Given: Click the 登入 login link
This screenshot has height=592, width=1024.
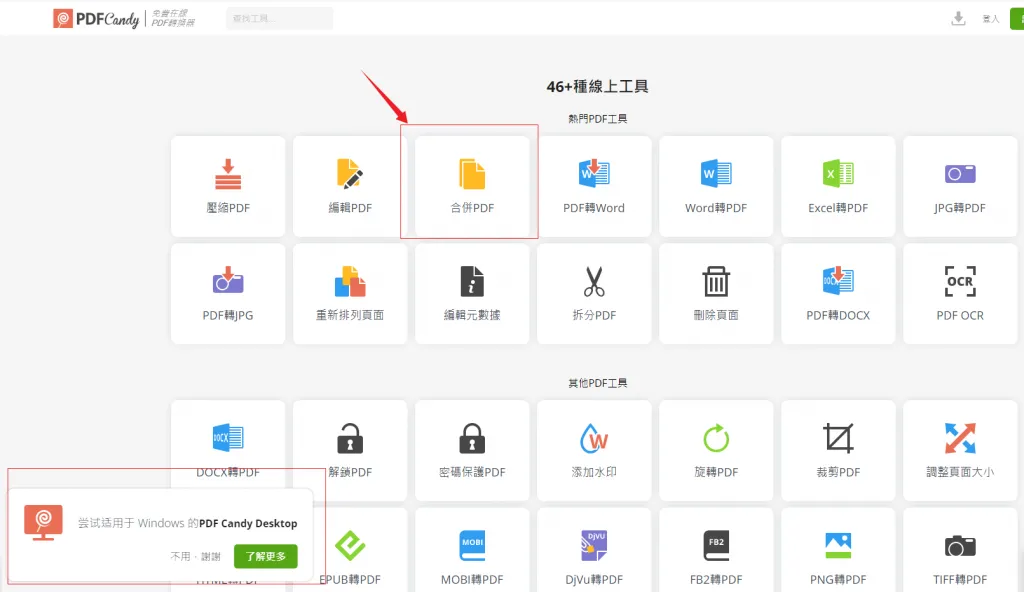Looking at the screenshot, I should coord(991,19).
